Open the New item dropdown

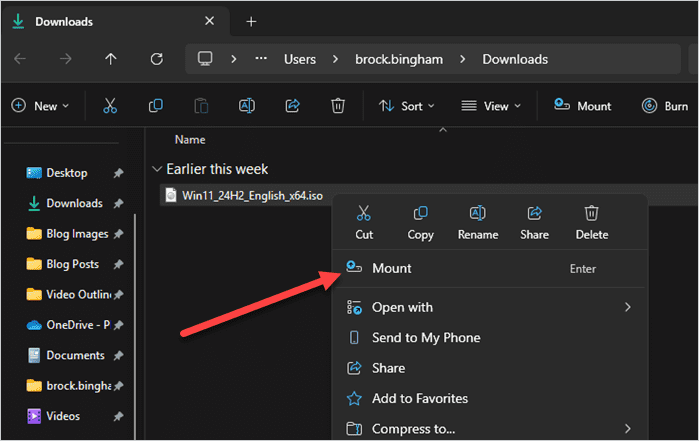pos(40,106)
